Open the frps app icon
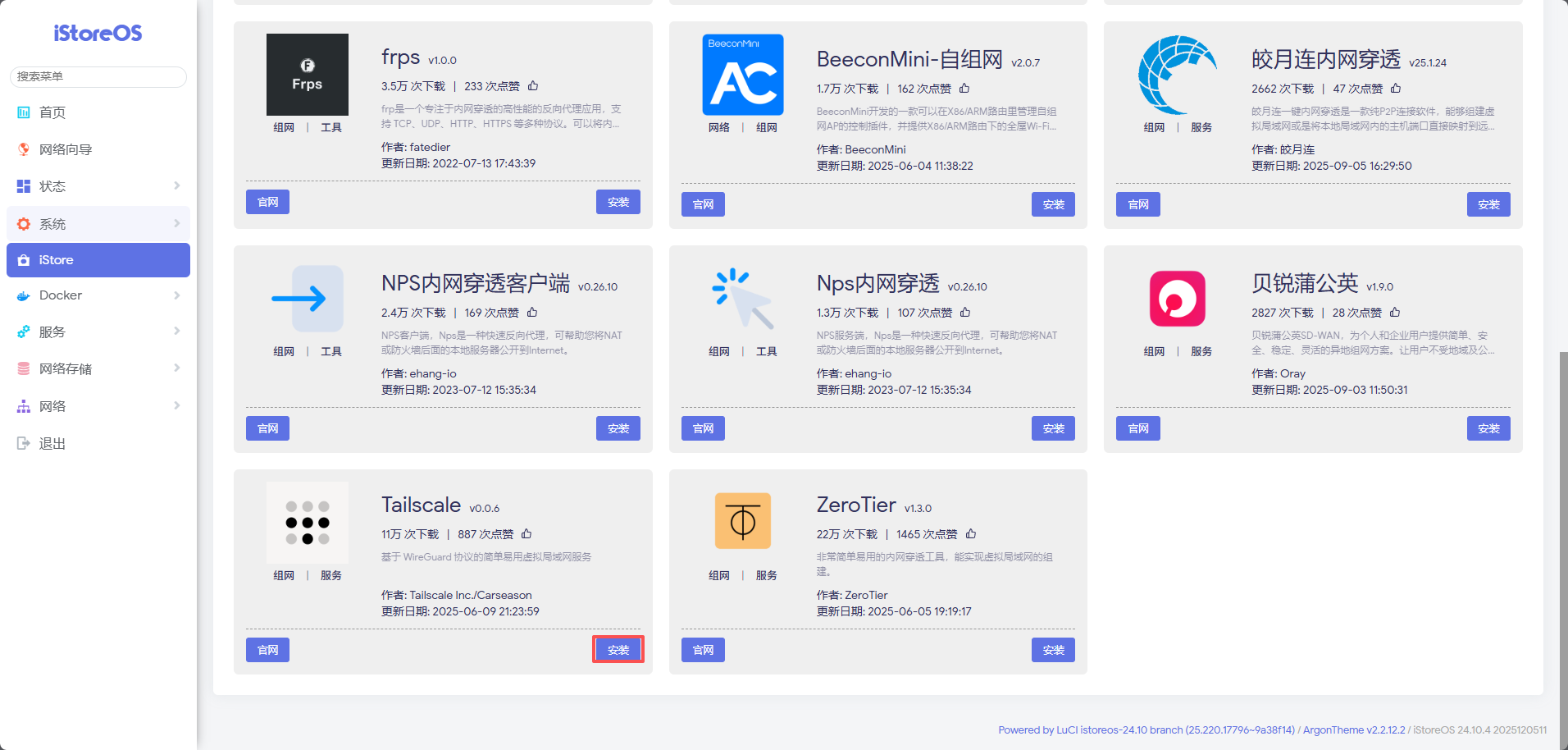Image resolution: width=1568 pixels, height=750 pixels. (307, 74)
